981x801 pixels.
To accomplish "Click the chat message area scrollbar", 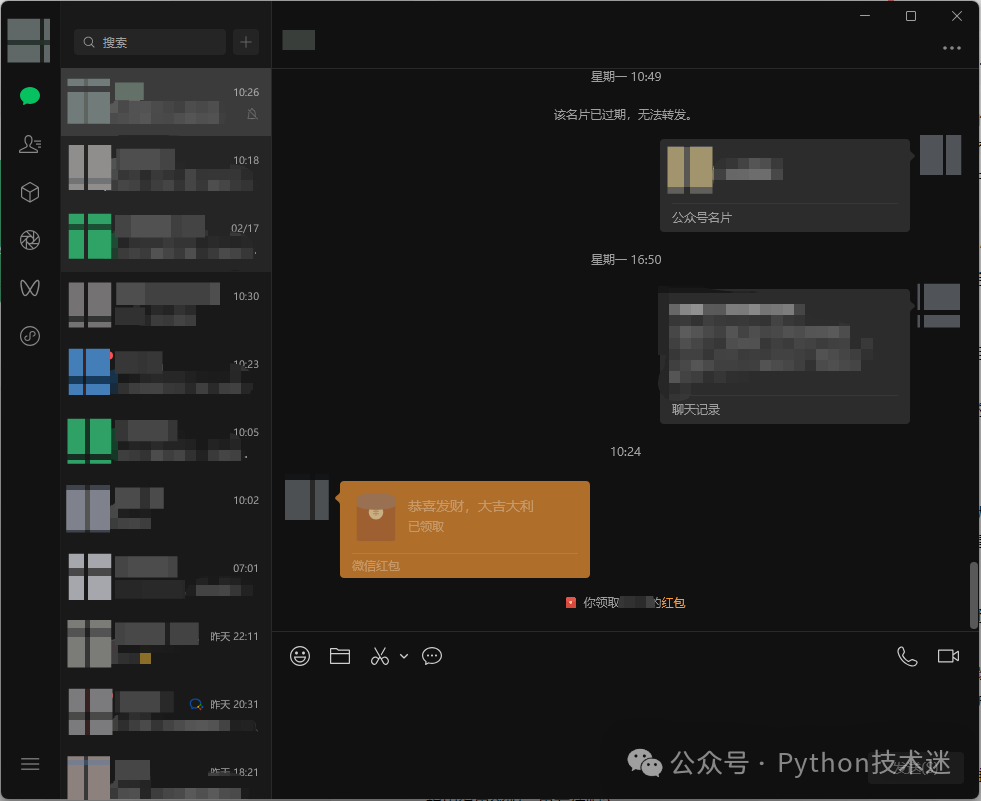I will coord(973,594).
